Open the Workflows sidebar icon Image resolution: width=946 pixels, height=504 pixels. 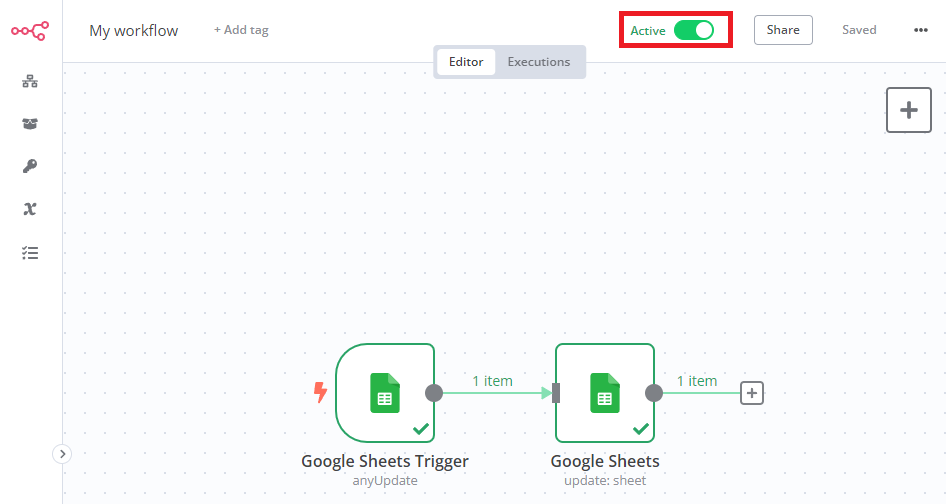coord(30,81)
